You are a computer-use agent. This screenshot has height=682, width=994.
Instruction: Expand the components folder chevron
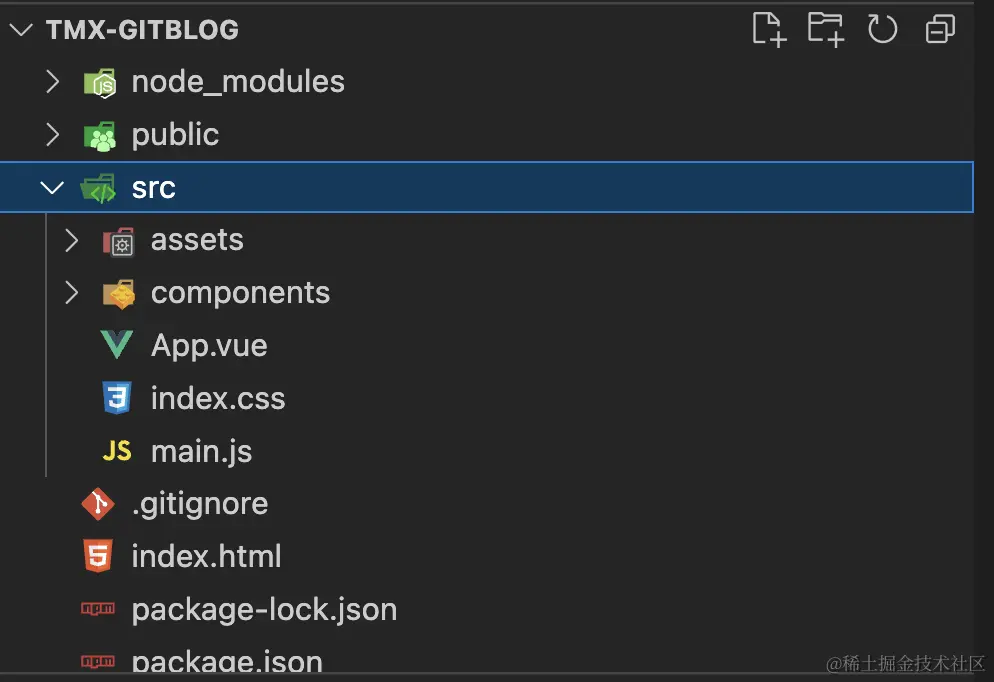click(72, 293)
